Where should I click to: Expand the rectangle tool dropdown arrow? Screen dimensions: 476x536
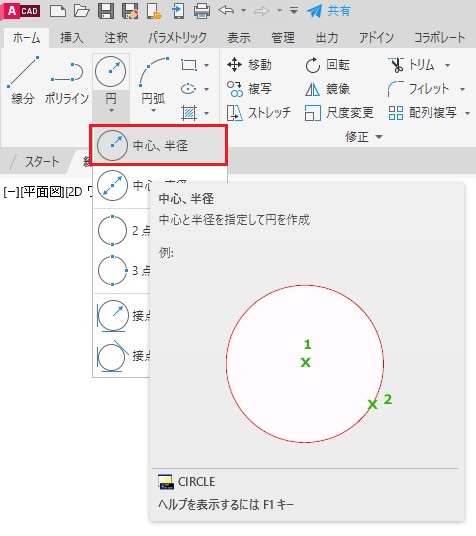[x=206, y=65]
